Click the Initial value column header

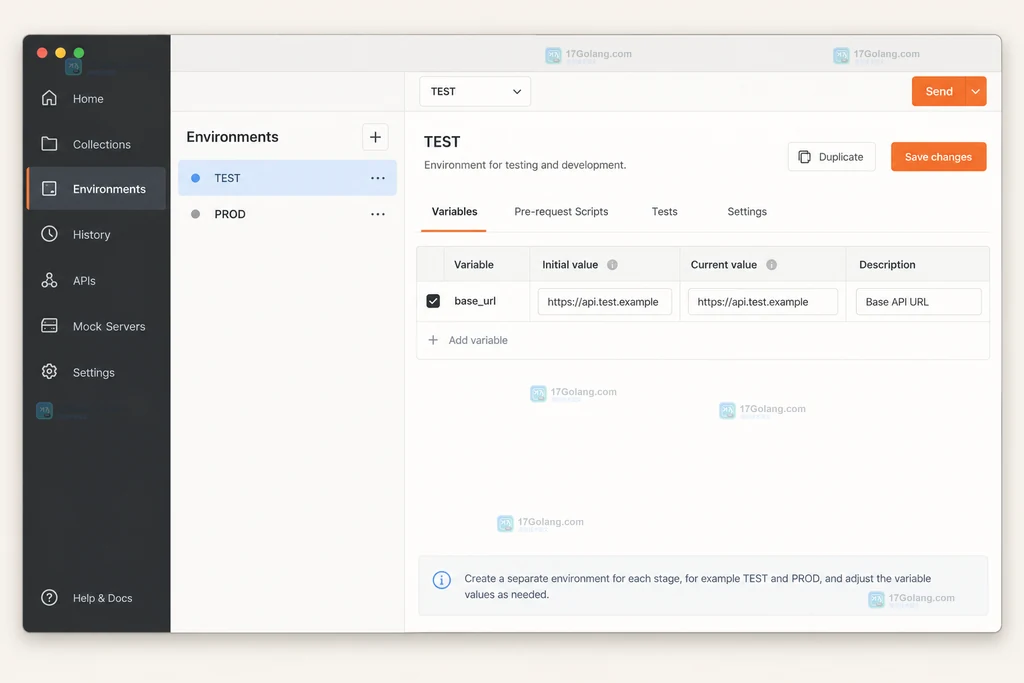tap(570, 264)
